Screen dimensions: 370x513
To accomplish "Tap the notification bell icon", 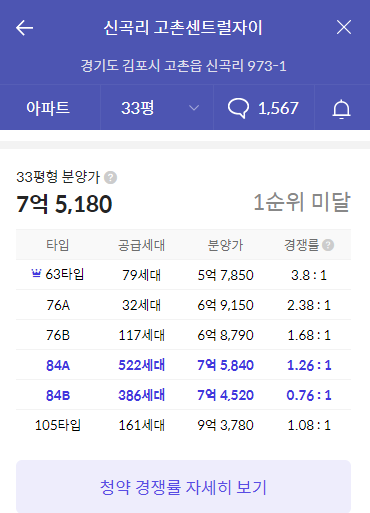I will tap(341, 109).
